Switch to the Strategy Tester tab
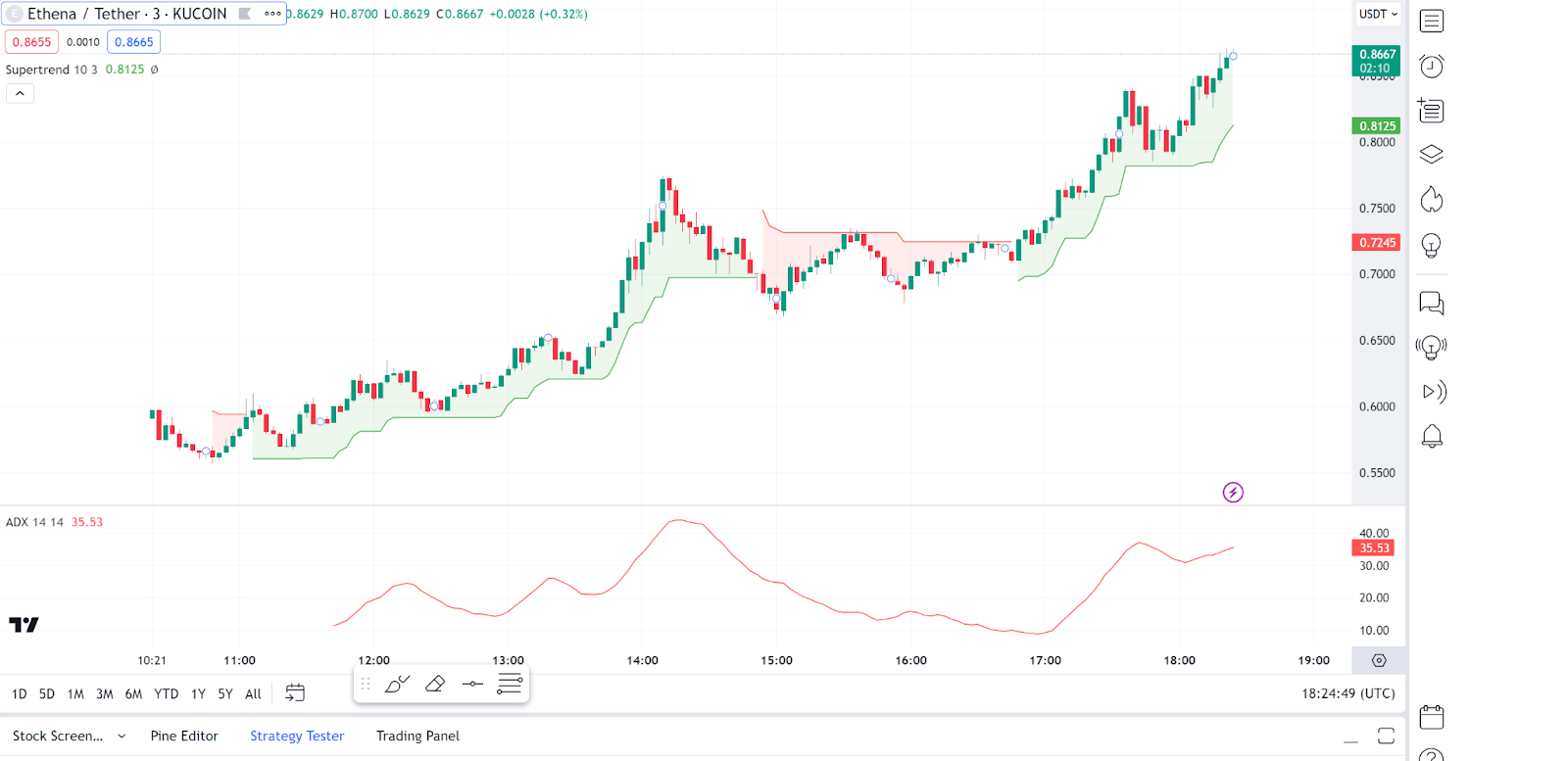Screen dimensions: 1568x761 tap(297, 736)
